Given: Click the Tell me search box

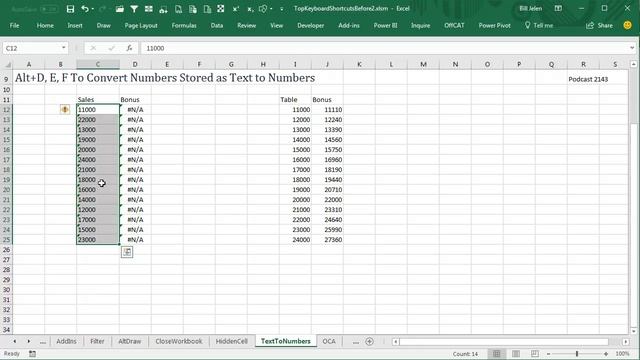Looking at the screenshot, I should (539, 25).
